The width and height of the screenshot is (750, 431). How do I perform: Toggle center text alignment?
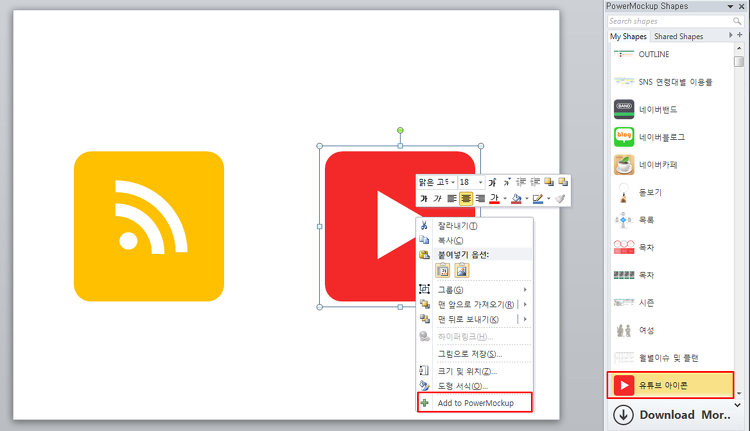click(x=466, y=199)
